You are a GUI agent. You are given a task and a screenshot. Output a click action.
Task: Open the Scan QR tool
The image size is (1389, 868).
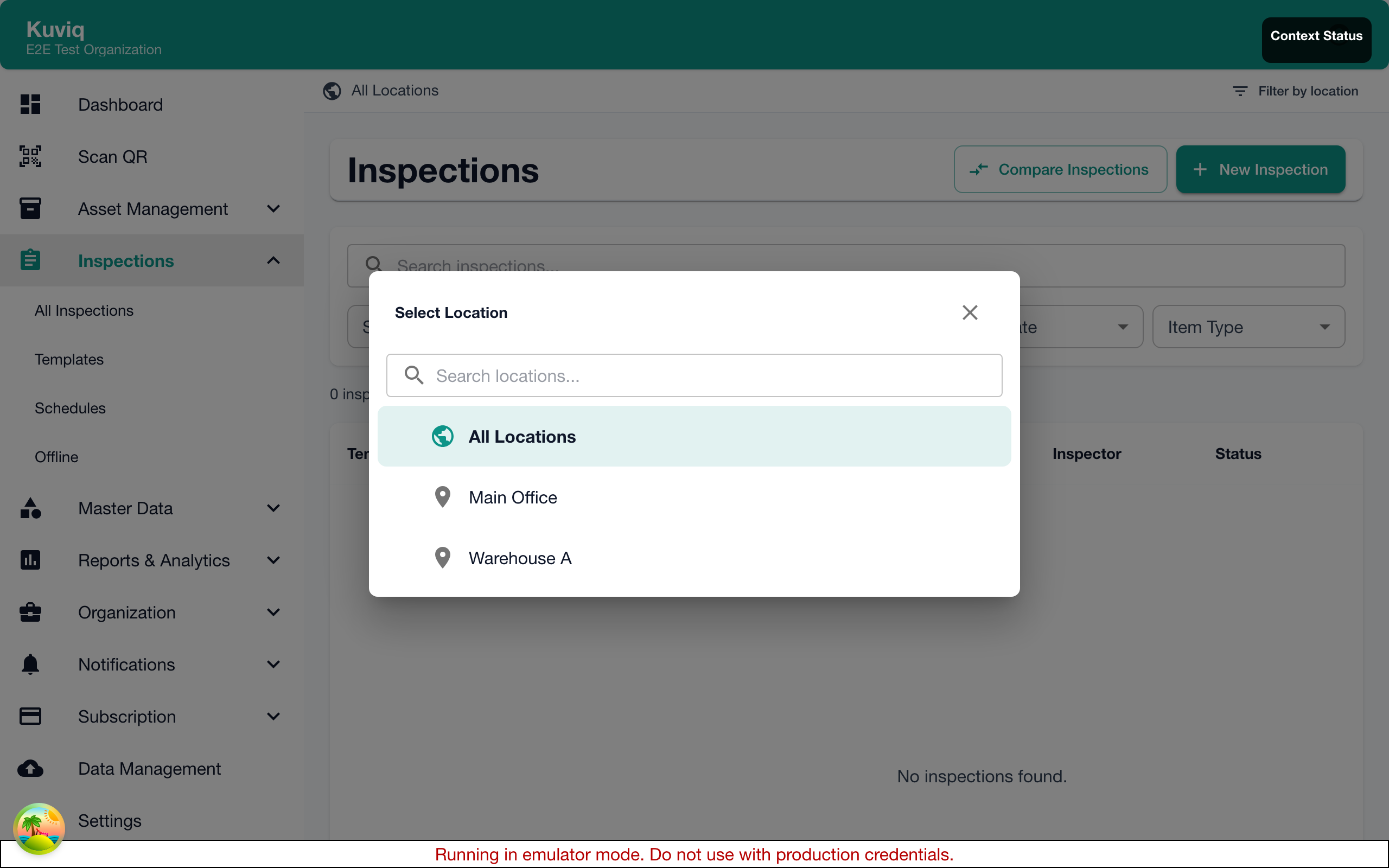pyautogui.click(x=112, y=156)
